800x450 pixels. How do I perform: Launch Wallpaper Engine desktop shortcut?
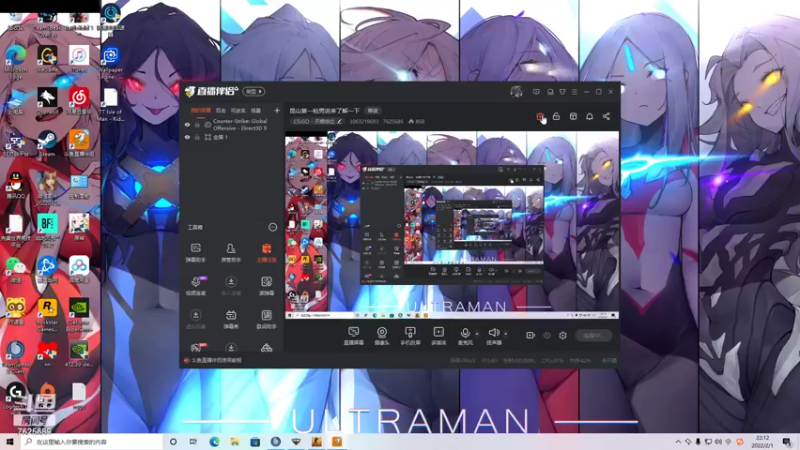coord(110,62)
